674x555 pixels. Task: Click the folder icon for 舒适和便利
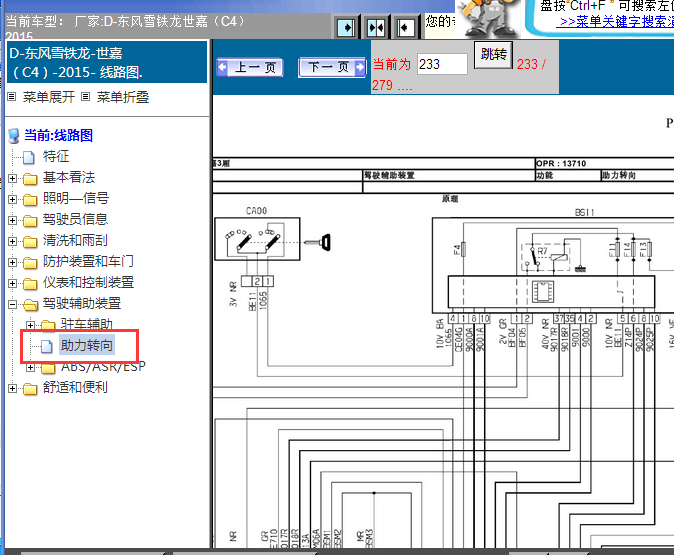pos(30,389)
